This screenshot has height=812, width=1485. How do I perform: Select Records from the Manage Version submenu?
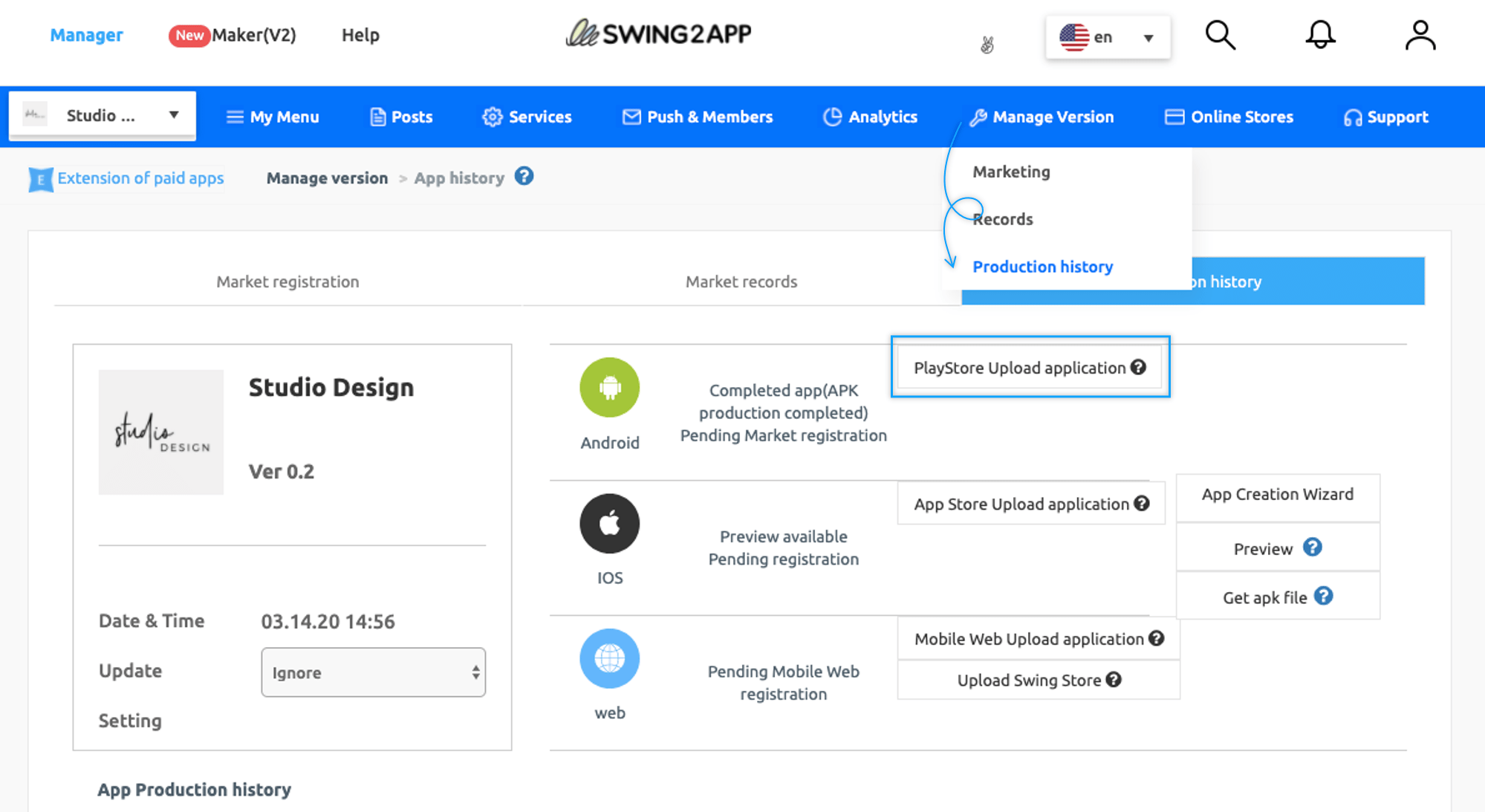pos(1003,219)
